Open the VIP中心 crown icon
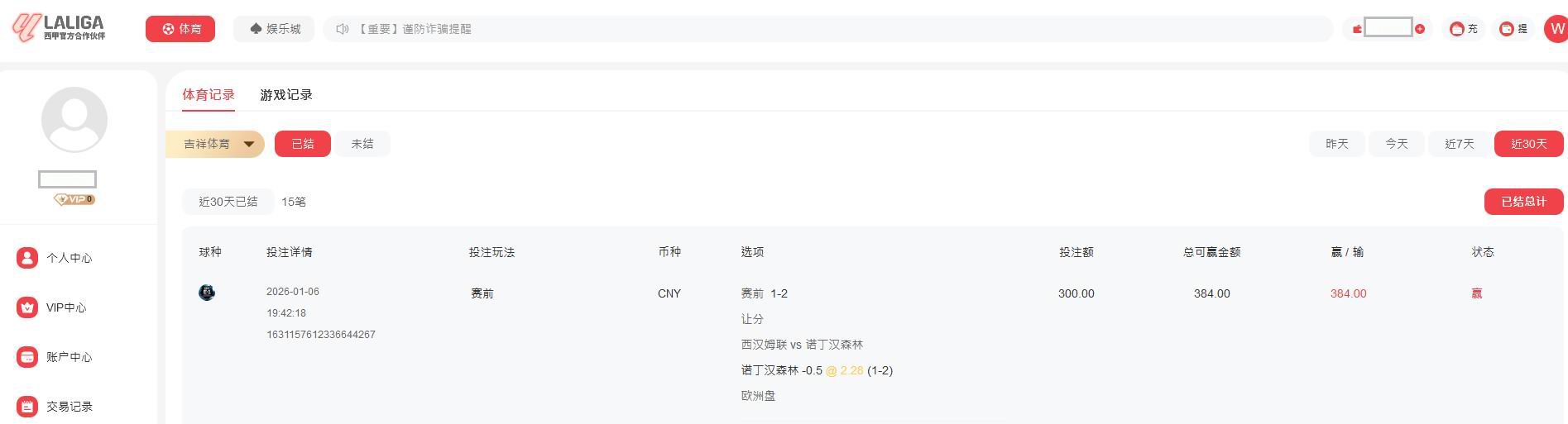 (x=27, y=307)
